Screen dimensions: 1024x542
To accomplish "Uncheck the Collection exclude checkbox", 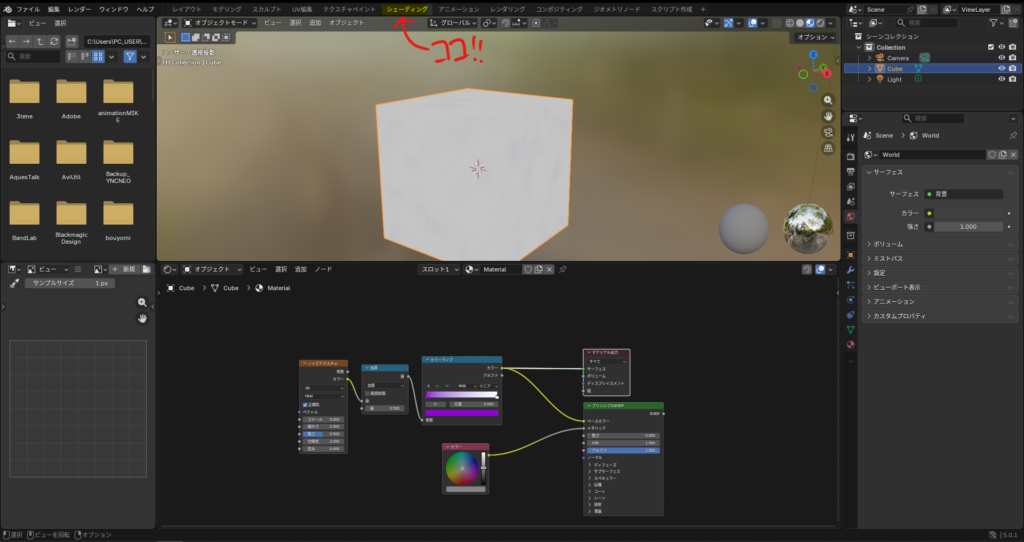I will point(991,47).
